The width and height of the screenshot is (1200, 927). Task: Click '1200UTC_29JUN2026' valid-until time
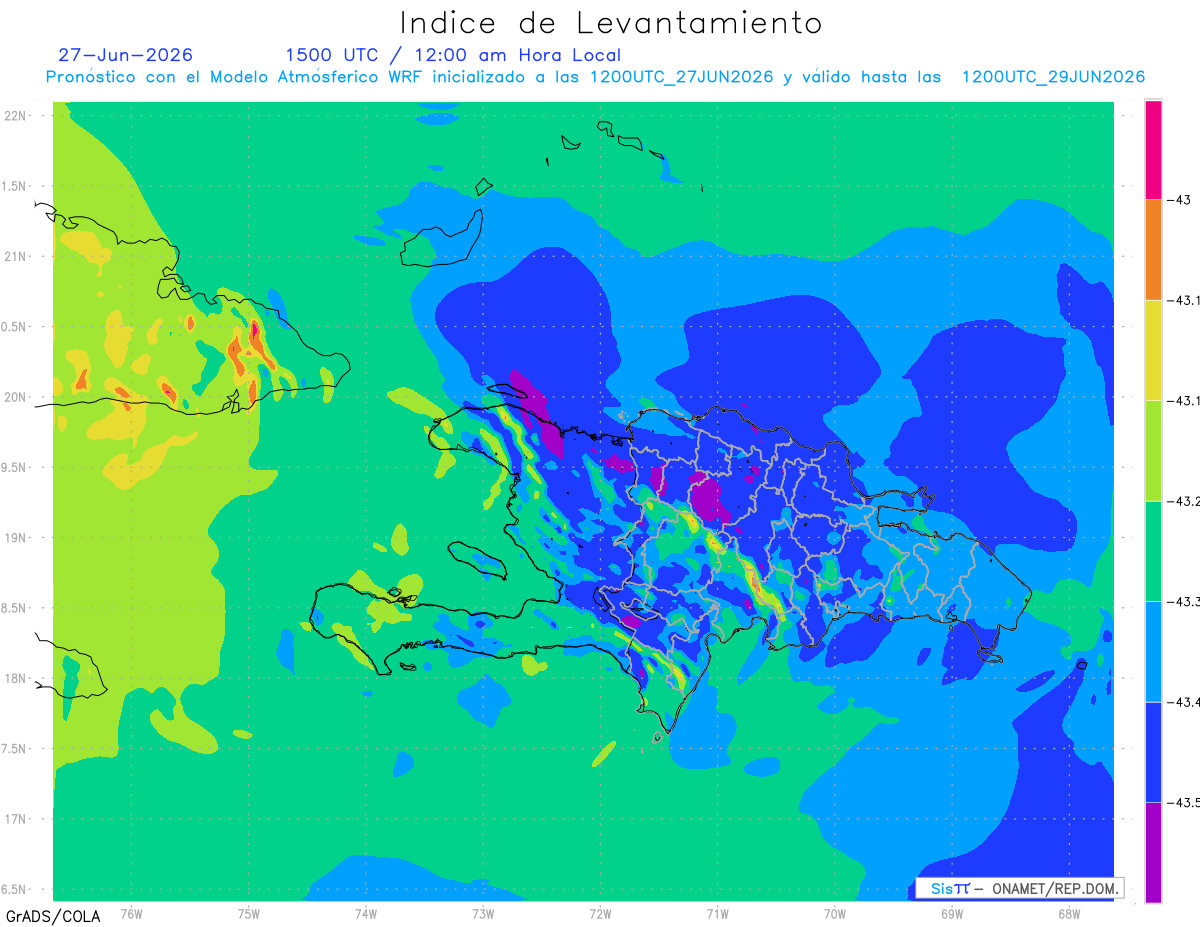point(1053,77)
